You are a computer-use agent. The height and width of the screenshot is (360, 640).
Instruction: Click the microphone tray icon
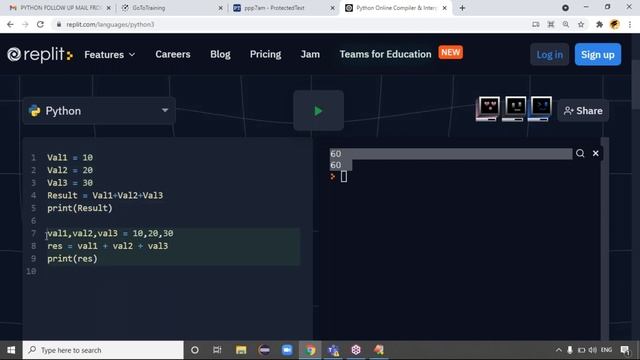(570, 350)
